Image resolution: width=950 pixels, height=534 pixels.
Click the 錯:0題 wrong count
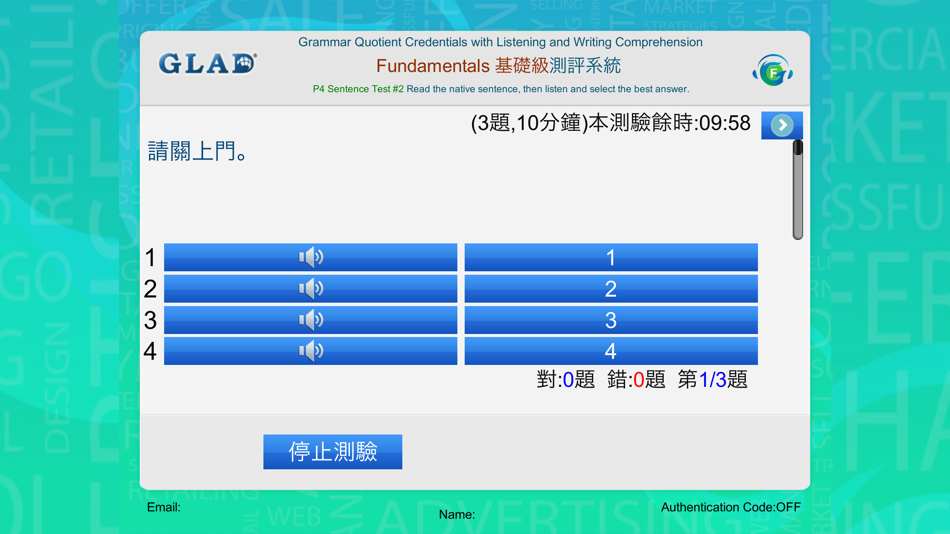pos(636,380)
